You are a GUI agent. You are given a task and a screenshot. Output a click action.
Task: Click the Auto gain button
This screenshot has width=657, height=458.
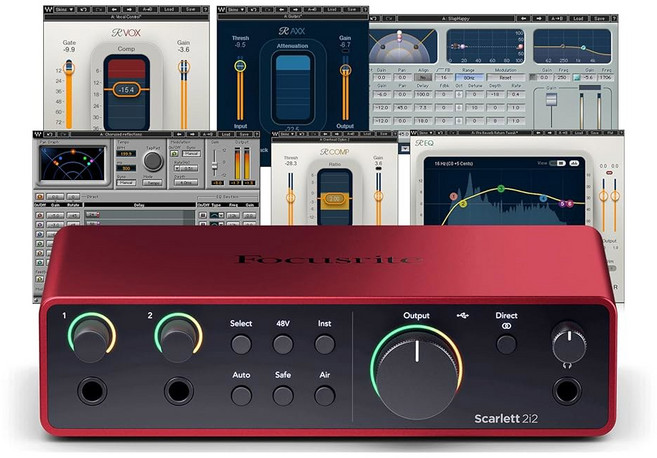click(x=241, y=396)
